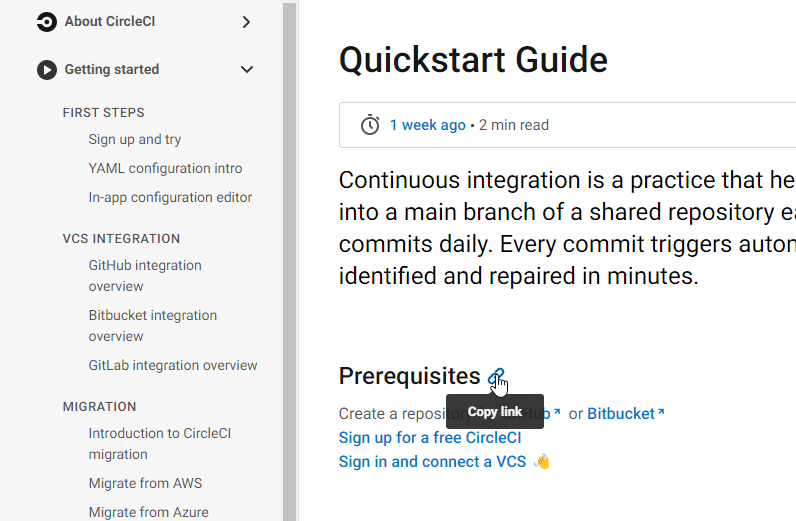The image size is (796, 521).
Task: Click the waving hand emoji
Action: pyautogui.click(x=541, y=462)
